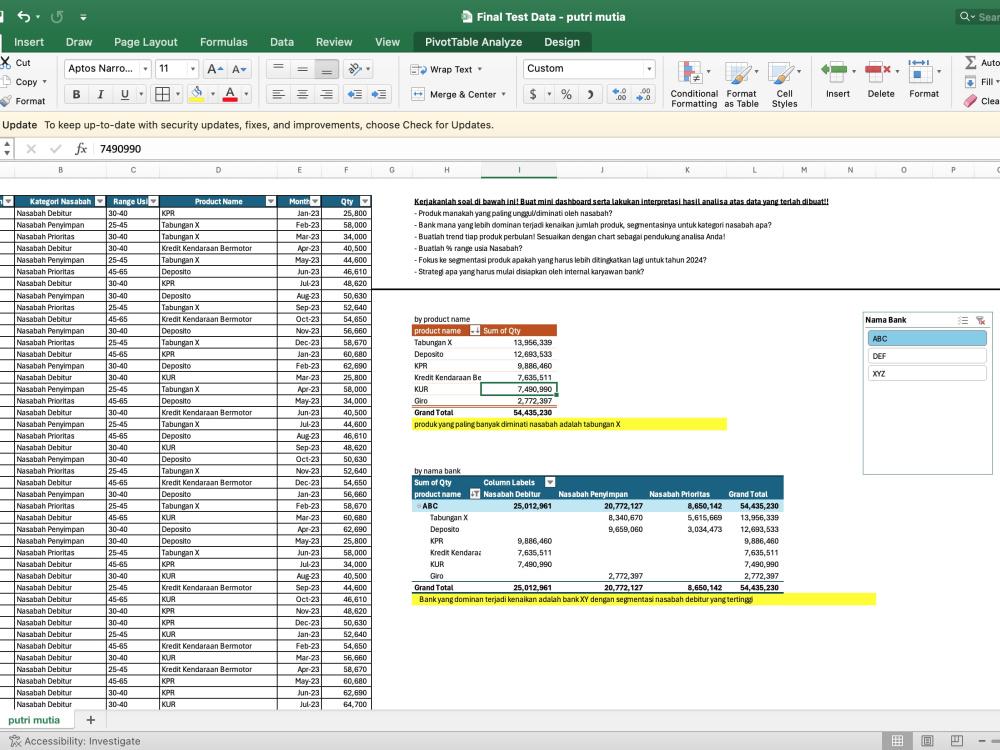Open number format Custom dropdown

pos(649,69)
